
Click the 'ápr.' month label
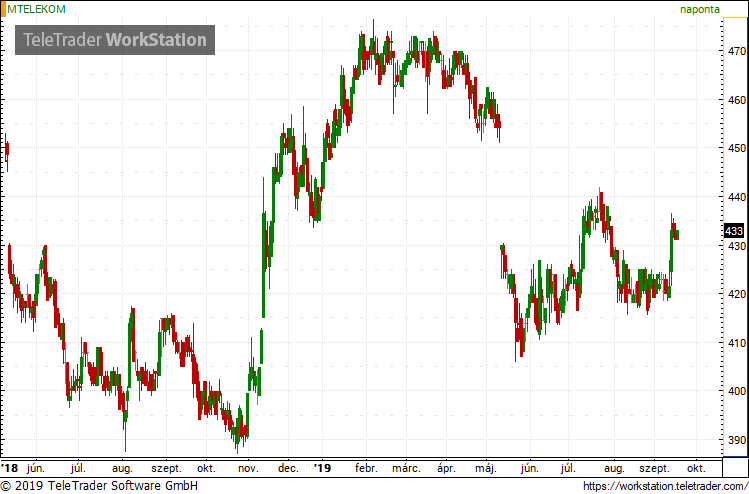[447, 468]
